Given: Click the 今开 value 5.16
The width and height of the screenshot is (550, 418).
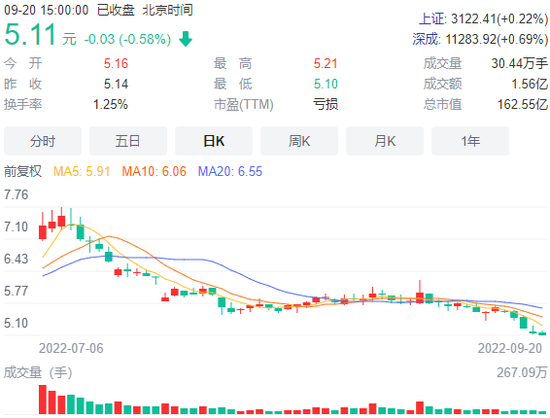Looking at the screenshot, I should click(x=116, y=63).
